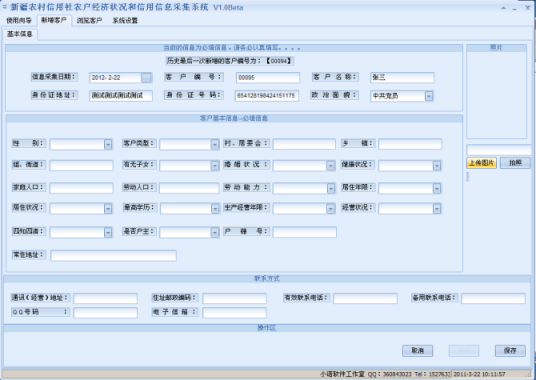This screenshot has height=380, width=536.
Task: Expand the 劳动能力 dropdown
Action: click(x=331, y=188)
